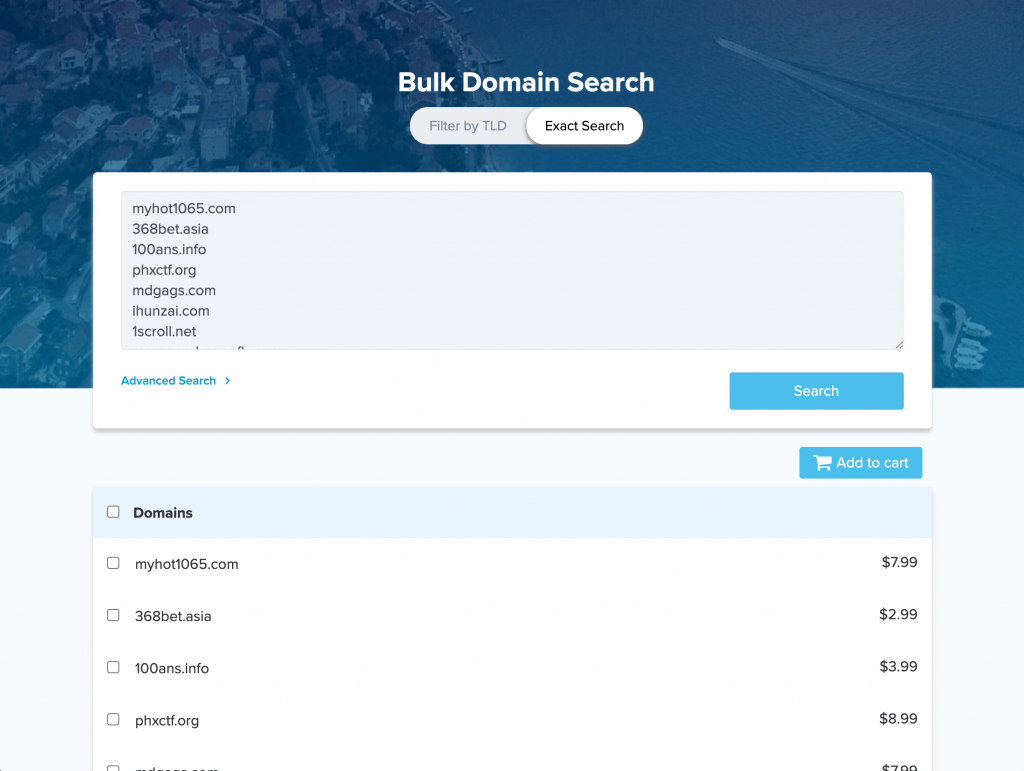Click the Bulk Domain Search heading
Viewport: 1024px width, 771px height.
click(x=526, y=82)
